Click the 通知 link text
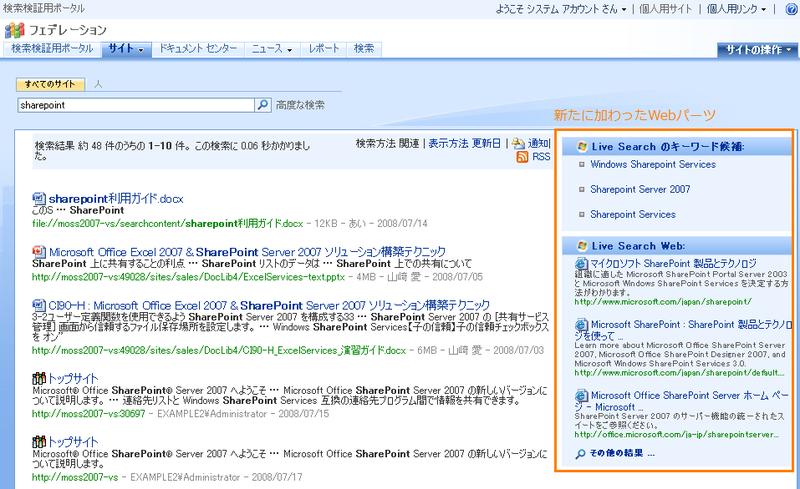The width and height of the screenshot is (800, 489). tap(538, 143)
